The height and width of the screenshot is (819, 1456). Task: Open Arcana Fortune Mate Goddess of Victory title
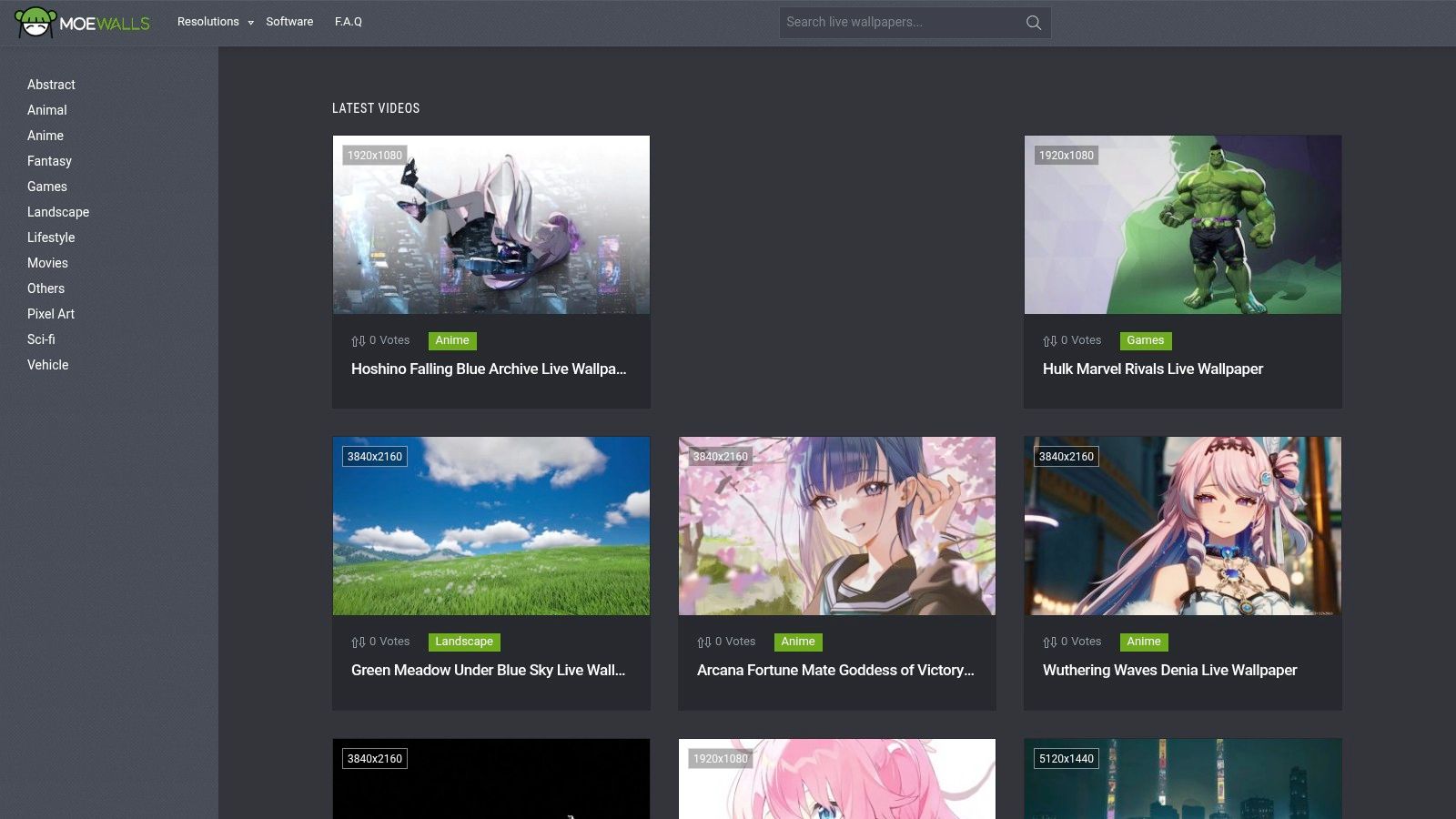coord(835,670)
